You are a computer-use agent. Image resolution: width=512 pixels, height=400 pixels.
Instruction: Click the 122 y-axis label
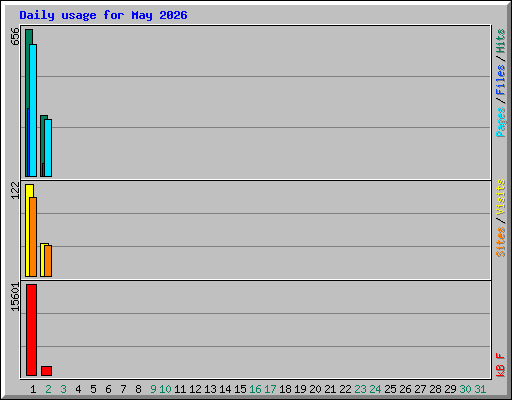tap(15, 190)
